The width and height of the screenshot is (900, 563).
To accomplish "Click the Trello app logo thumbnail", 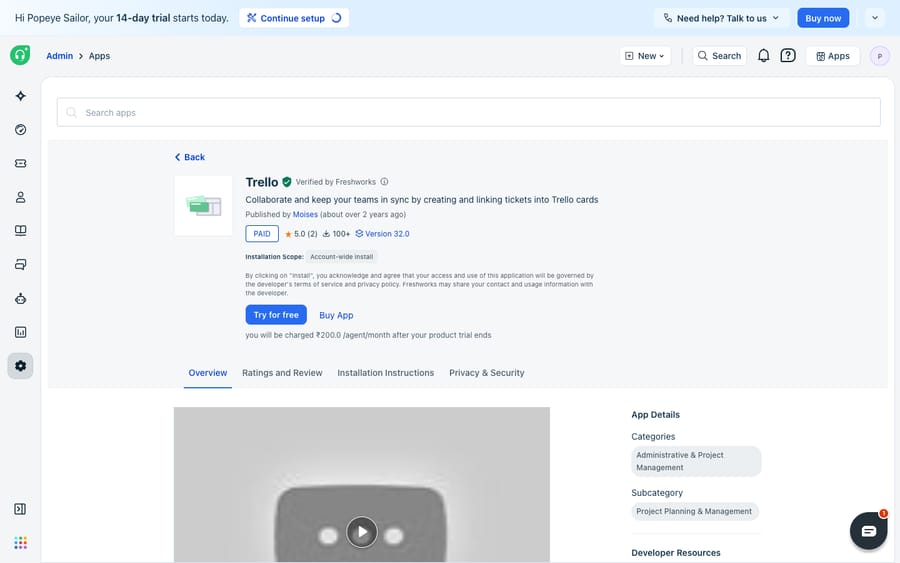I will click(203, 205).
